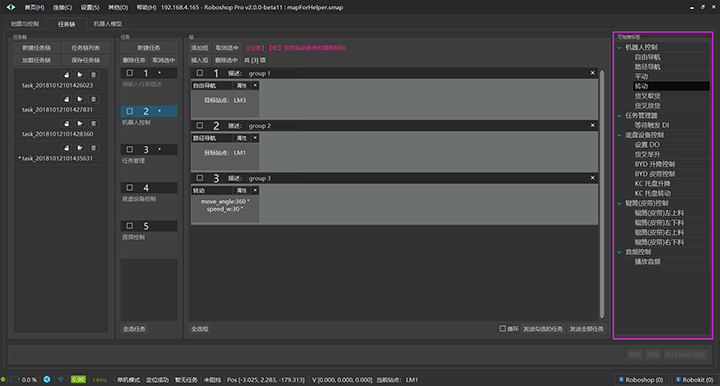Select 播放音频 in action tree

[647, 262]
